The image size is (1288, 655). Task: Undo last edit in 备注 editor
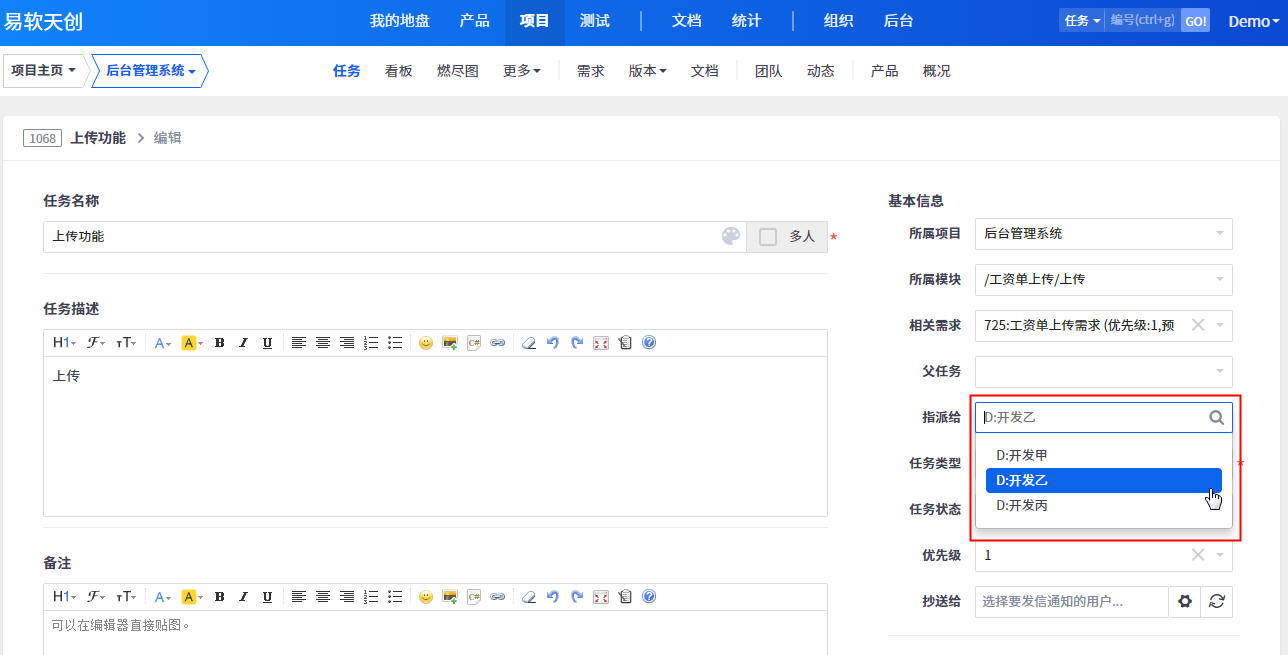pos(553,597)
